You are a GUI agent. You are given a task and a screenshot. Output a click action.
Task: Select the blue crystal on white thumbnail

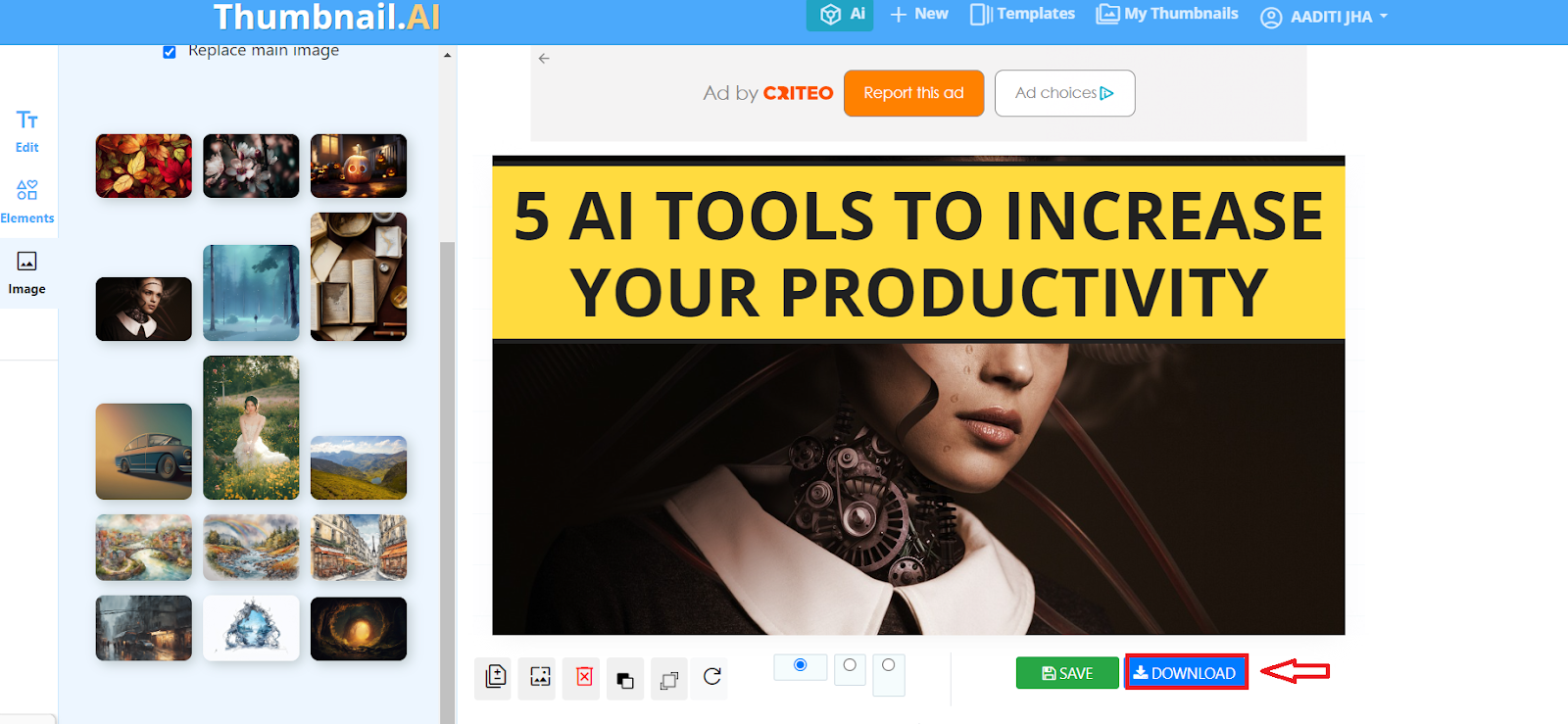coord(251,628)
